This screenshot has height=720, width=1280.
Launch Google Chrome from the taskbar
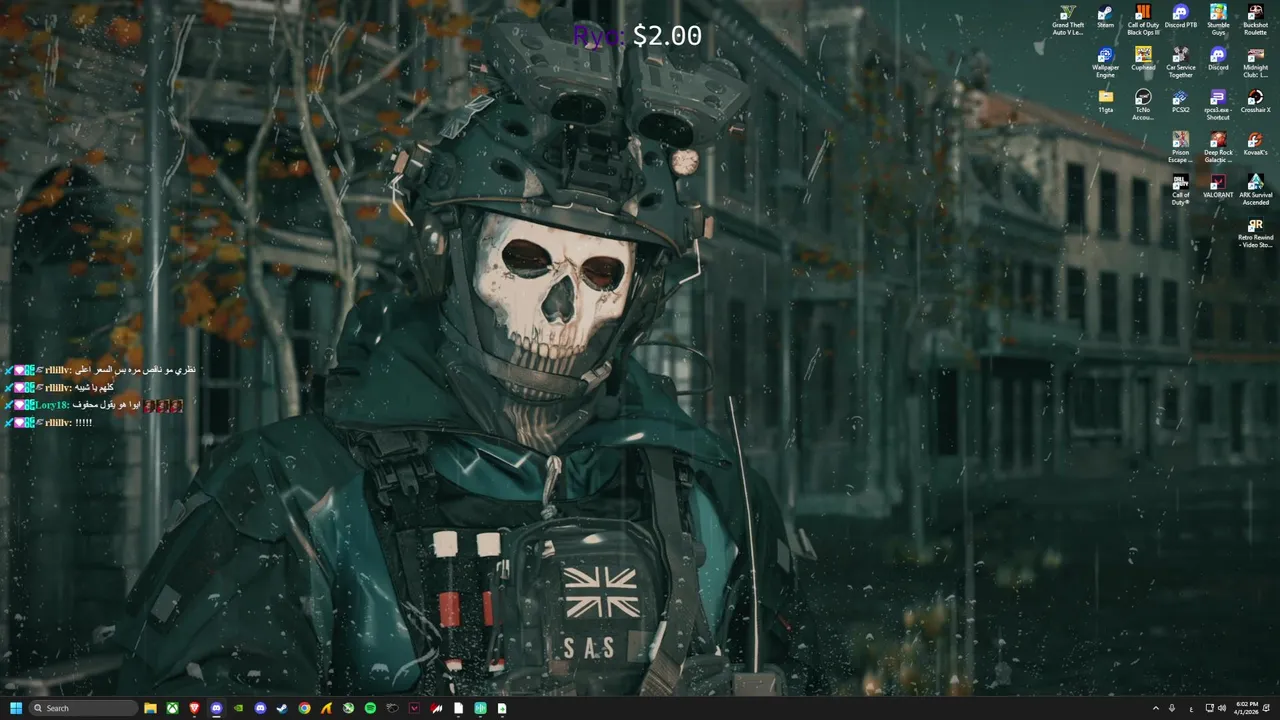[x=304, y=708]
